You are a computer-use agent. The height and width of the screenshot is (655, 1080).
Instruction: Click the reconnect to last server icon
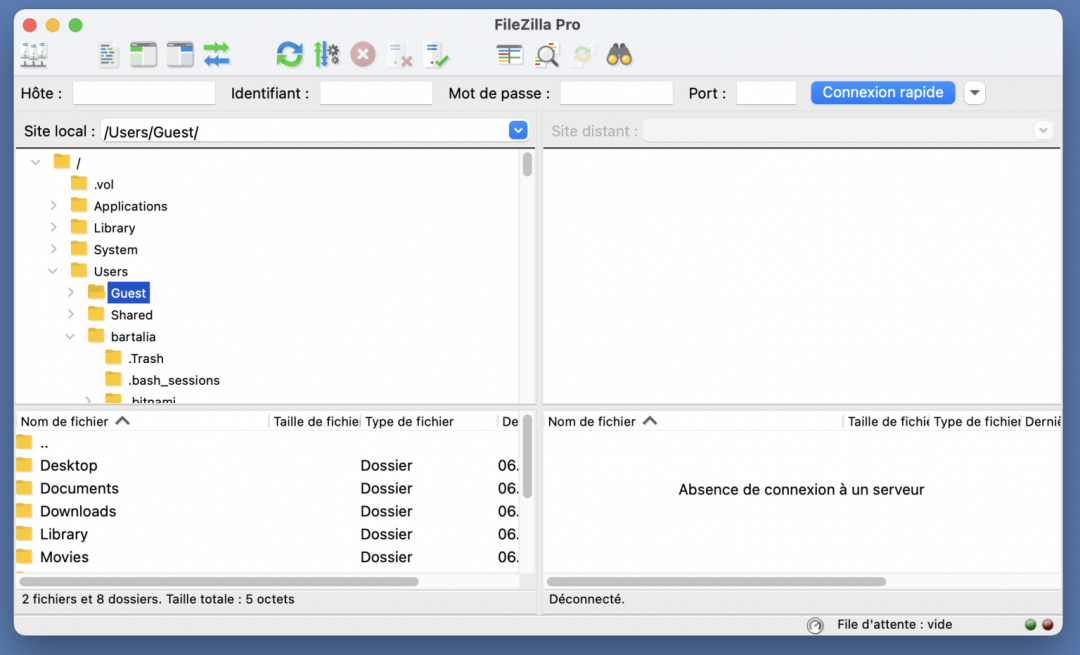tap(437, 54)
